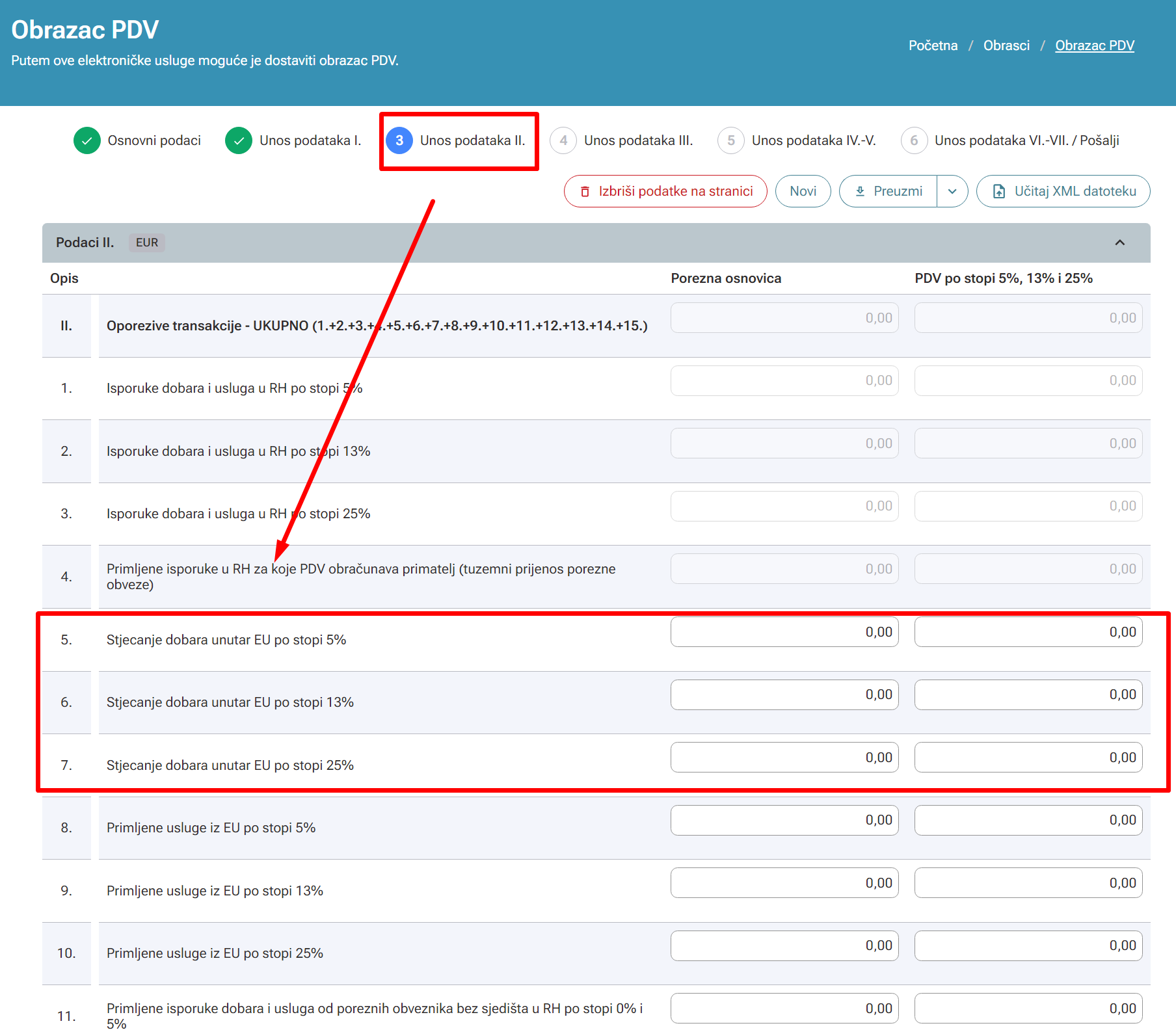Go to step 5 circle Unos podataka IV.-V.
The image size is (1176, 1030).
click(731, 140)
